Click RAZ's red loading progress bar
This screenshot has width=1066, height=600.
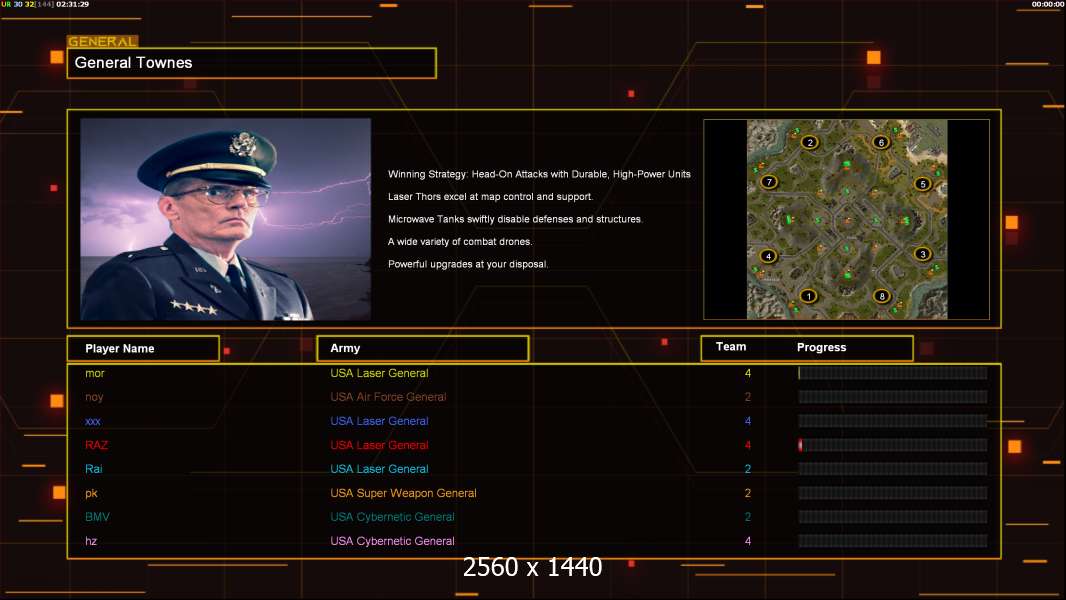893,445
